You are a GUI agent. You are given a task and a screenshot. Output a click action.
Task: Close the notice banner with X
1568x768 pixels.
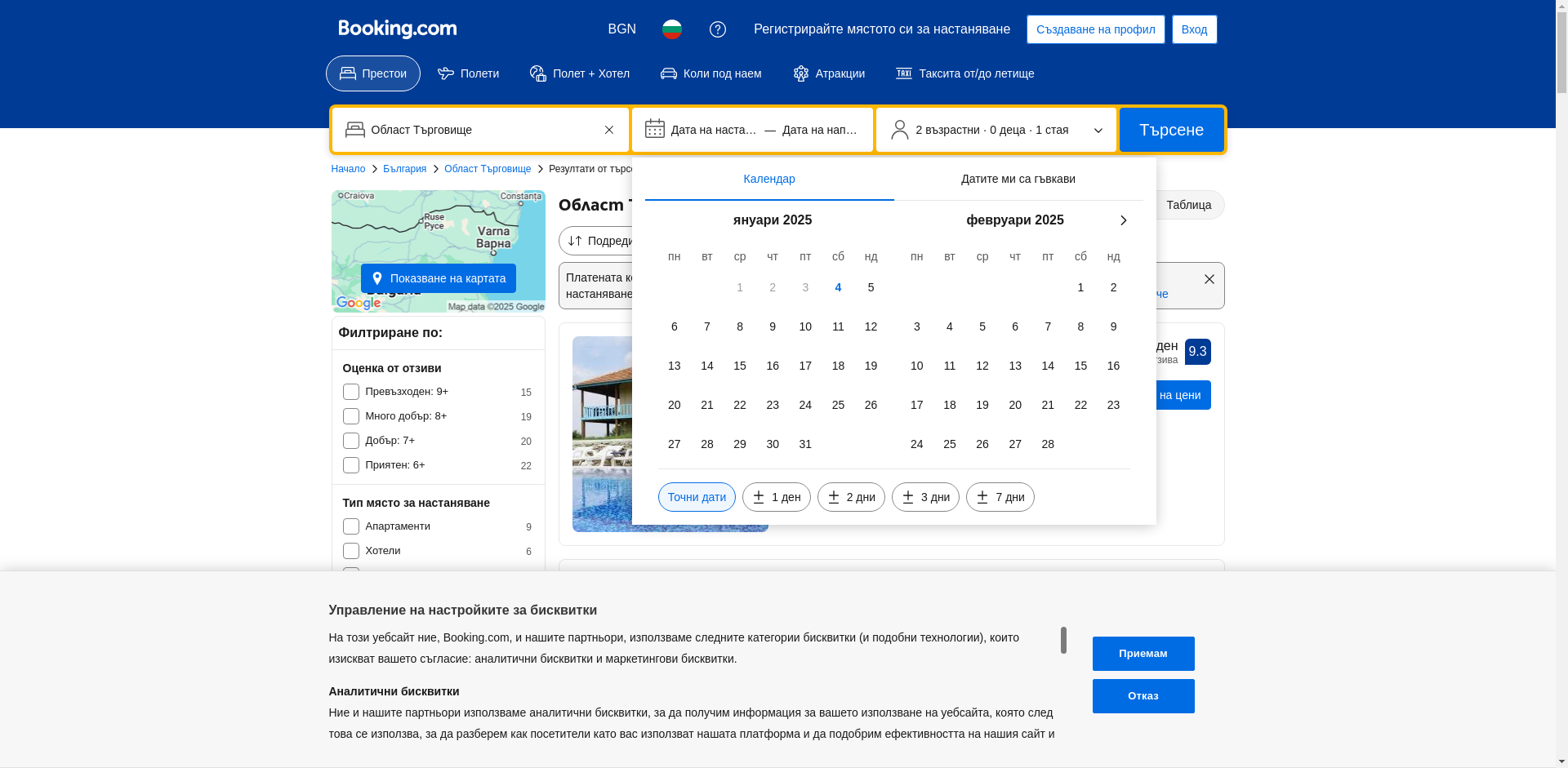coord(1209,279)
